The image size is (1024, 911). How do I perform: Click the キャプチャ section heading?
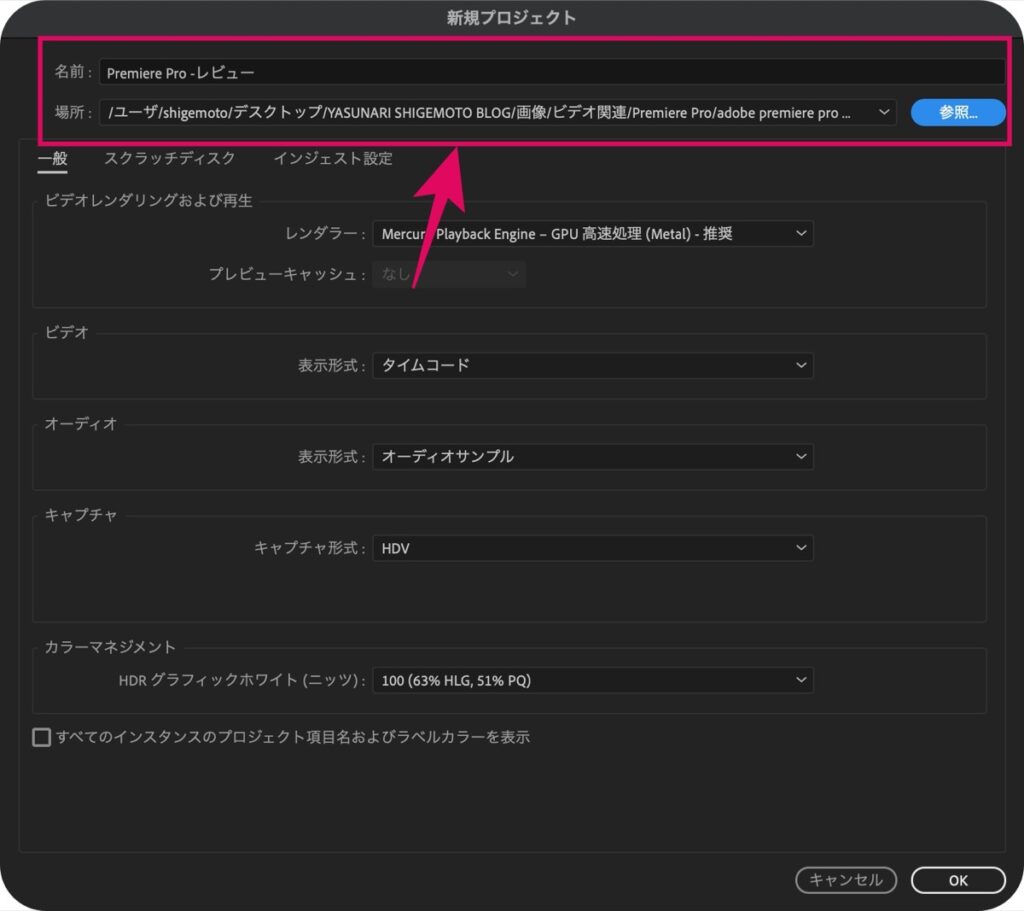80,515
